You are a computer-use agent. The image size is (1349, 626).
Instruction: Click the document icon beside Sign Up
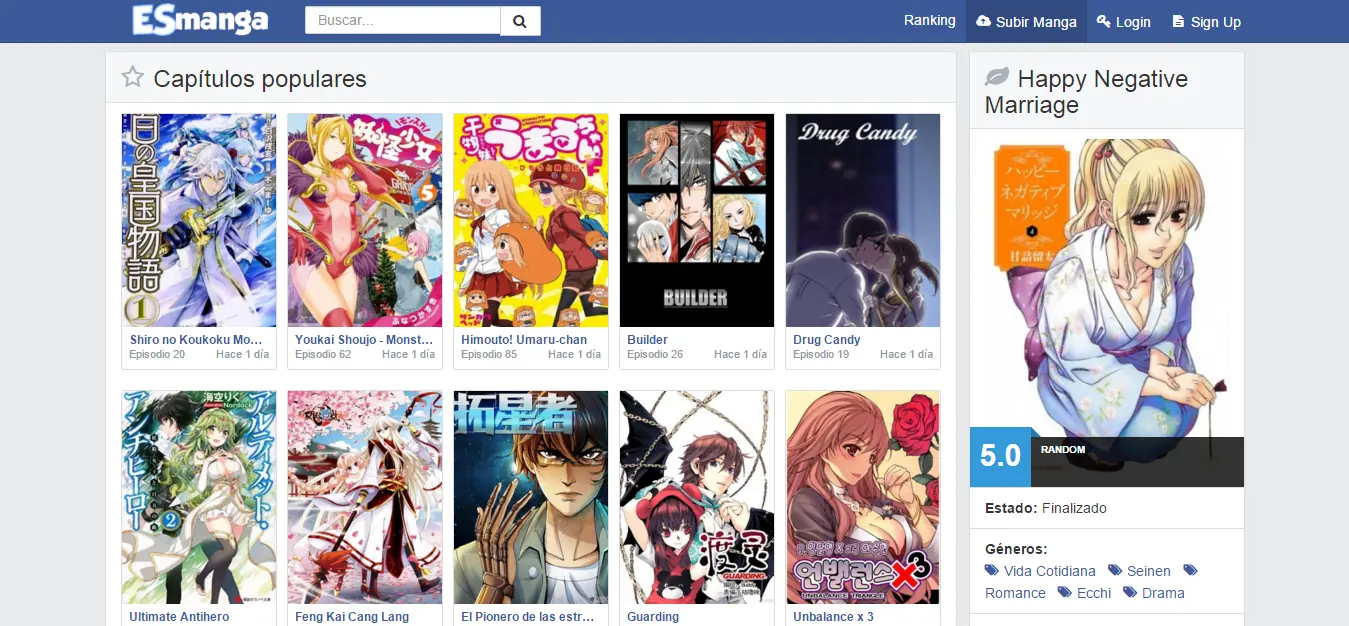pos(1178,21)
